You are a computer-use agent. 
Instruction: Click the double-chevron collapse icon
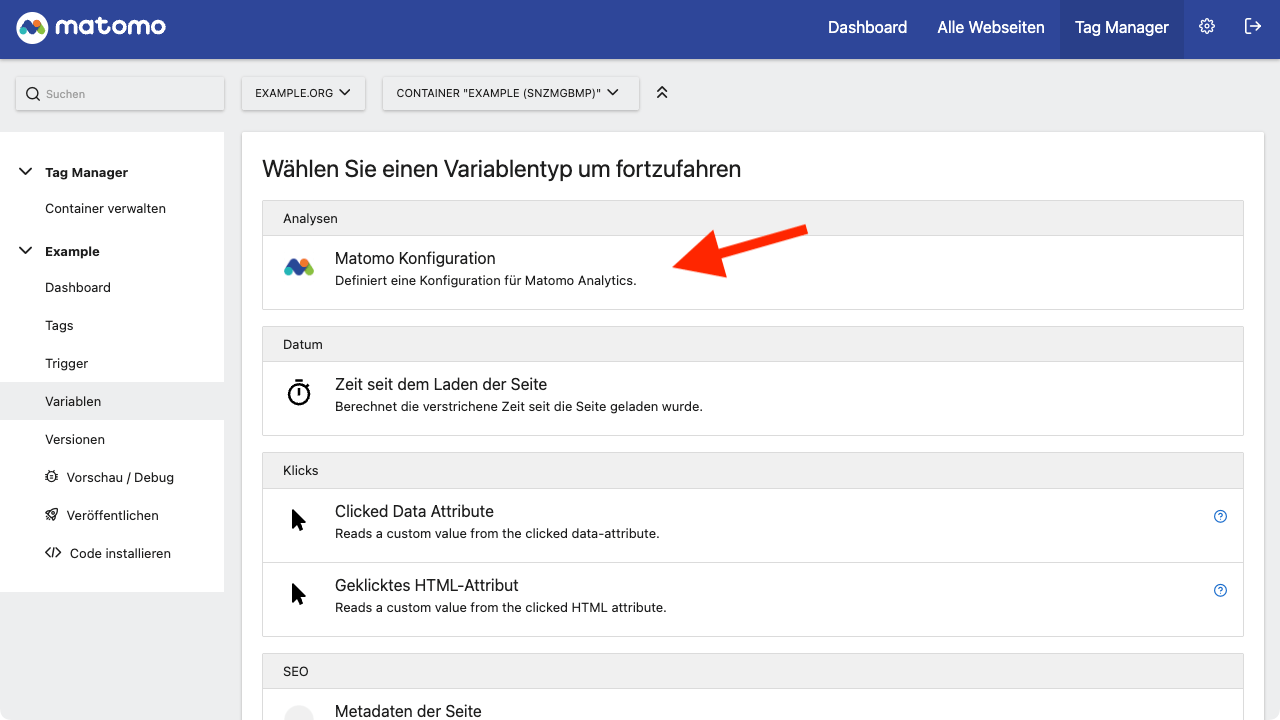coord(661,92)
